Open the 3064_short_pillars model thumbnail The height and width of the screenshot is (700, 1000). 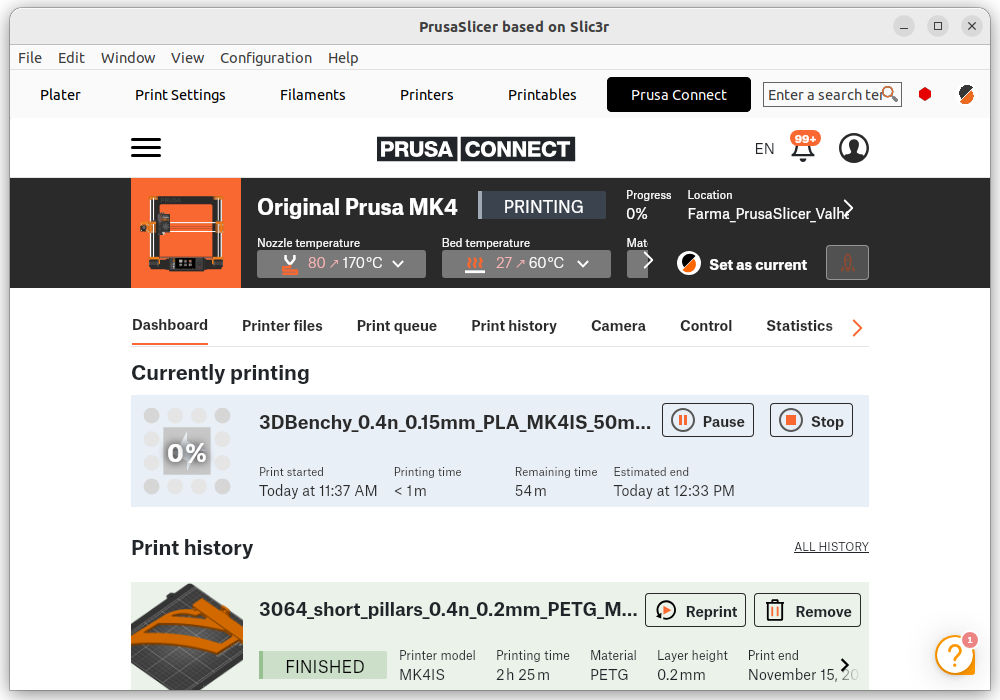tap(187, 636)
